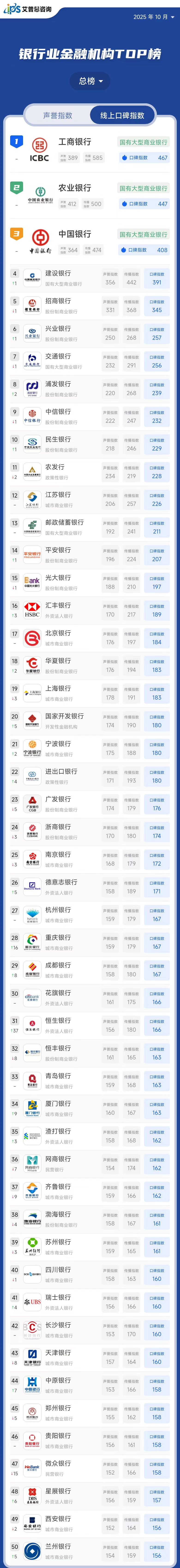Viewport: 180px width, 1568px height.
Task: Open the 建设银行 bank name link
Action: pyautogui.click(x=58, y=273)
